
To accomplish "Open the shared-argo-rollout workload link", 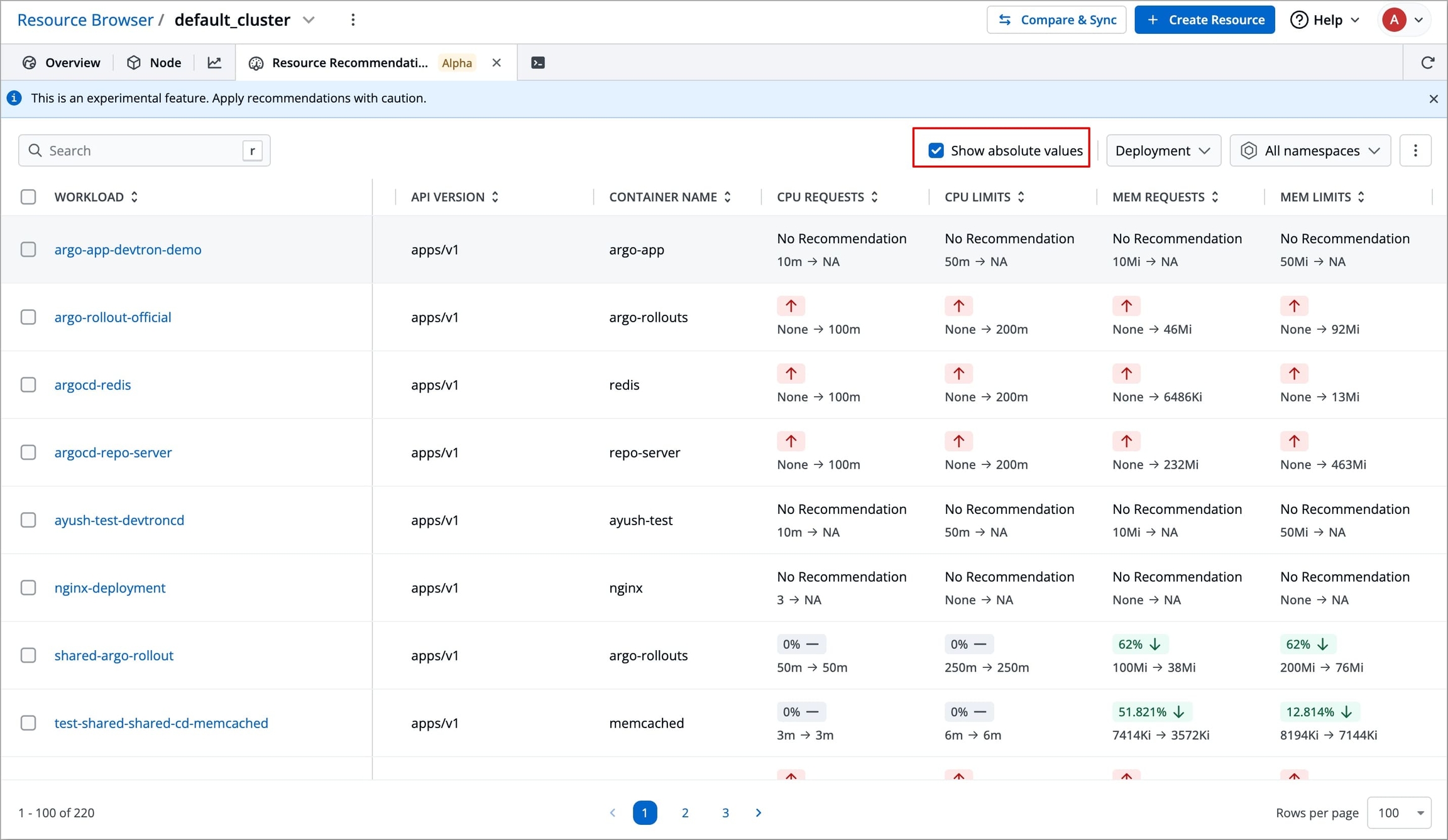I will point(114,655).
